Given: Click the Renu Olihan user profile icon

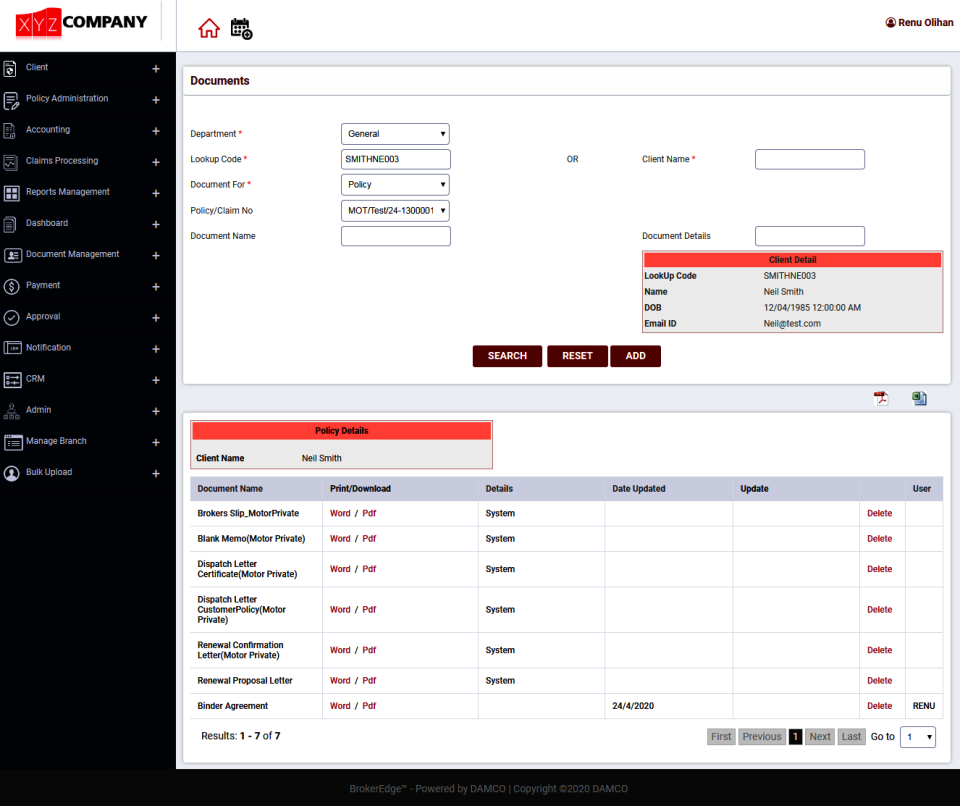Looking at the screenshot, I should [x=889, y=21].
